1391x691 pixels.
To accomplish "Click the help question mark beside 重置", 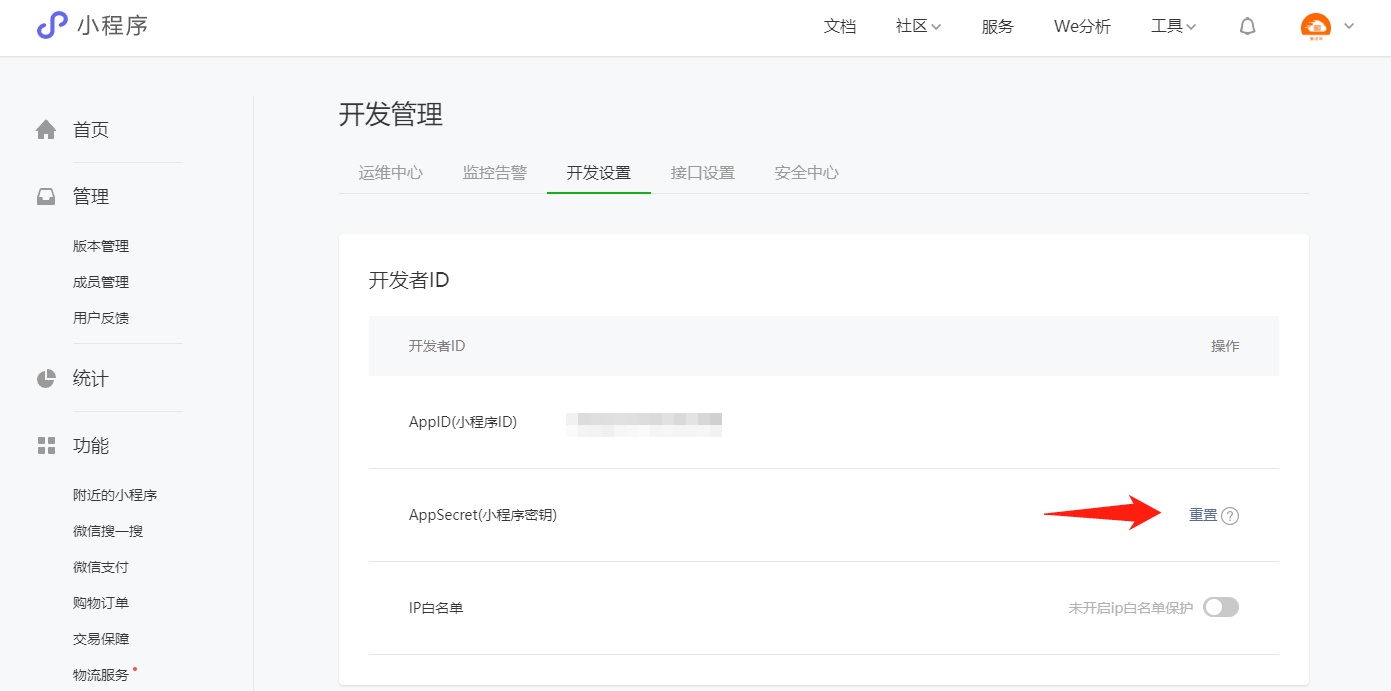I will [x=1230, y=516].
